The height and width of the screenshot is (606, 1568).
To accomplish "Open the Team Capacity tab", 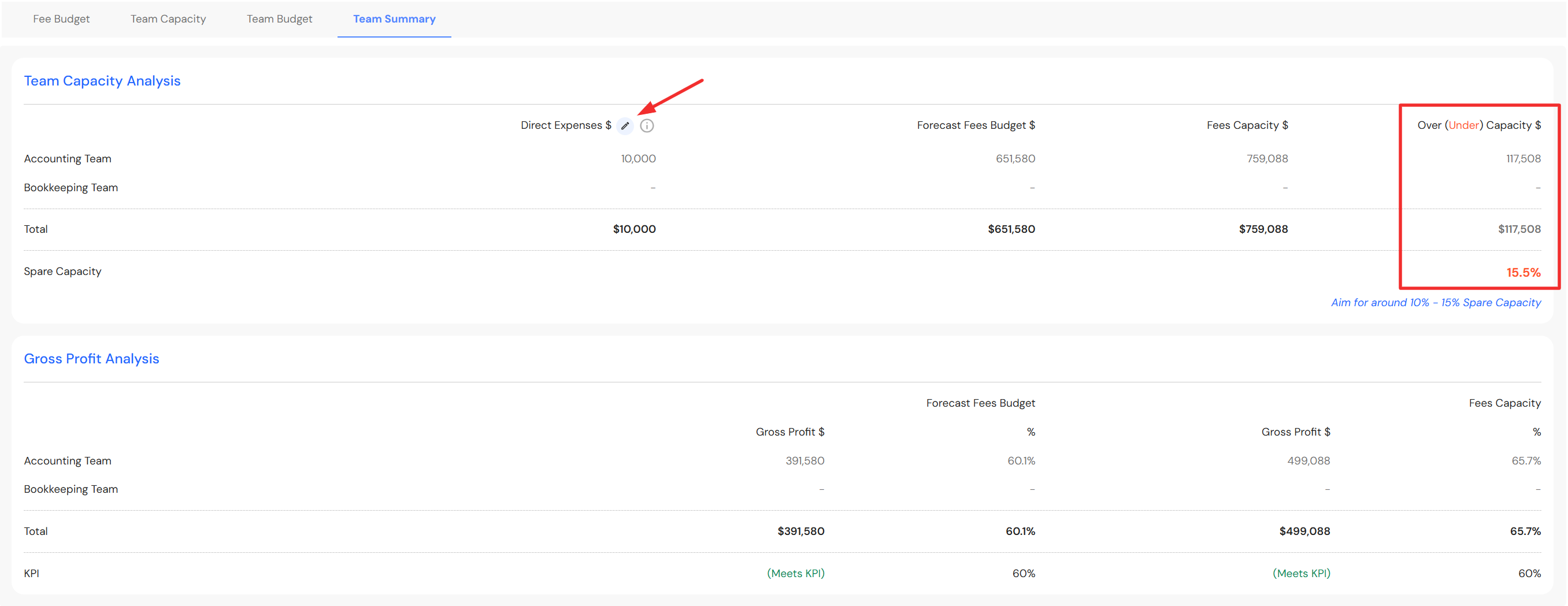I will pos(168,19).
